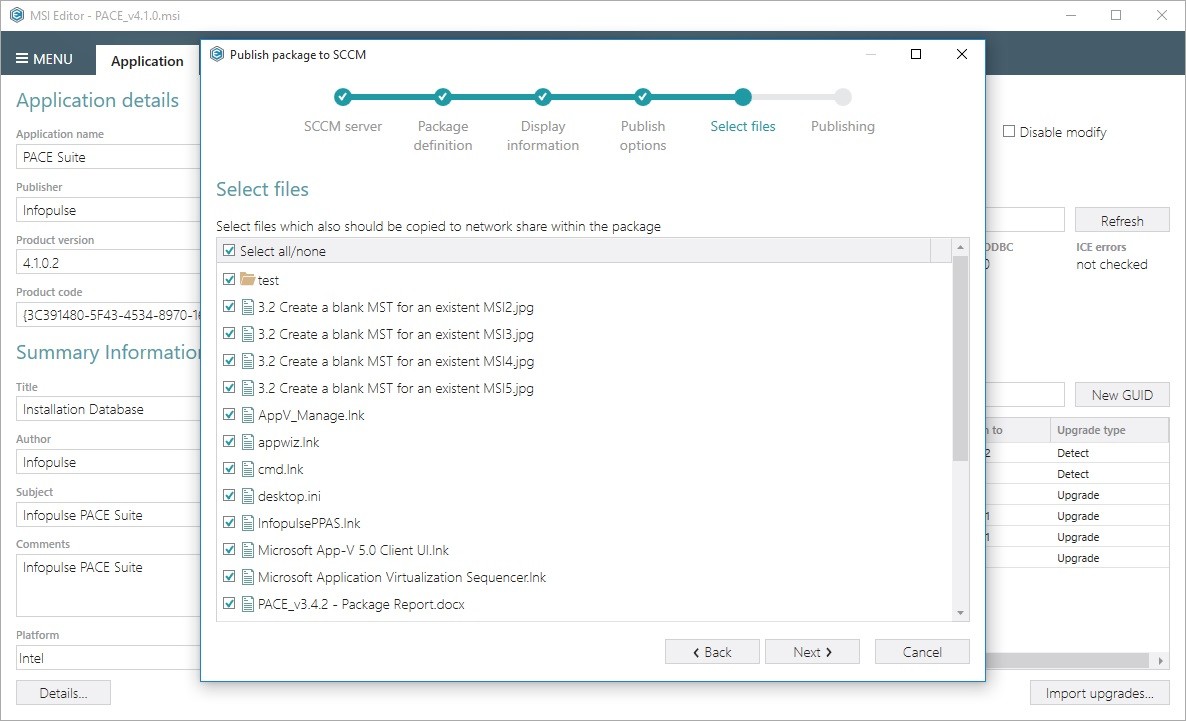Click the Display information step circle
The height and width of the screenshot is (721, 1186).
coord(542,97)
